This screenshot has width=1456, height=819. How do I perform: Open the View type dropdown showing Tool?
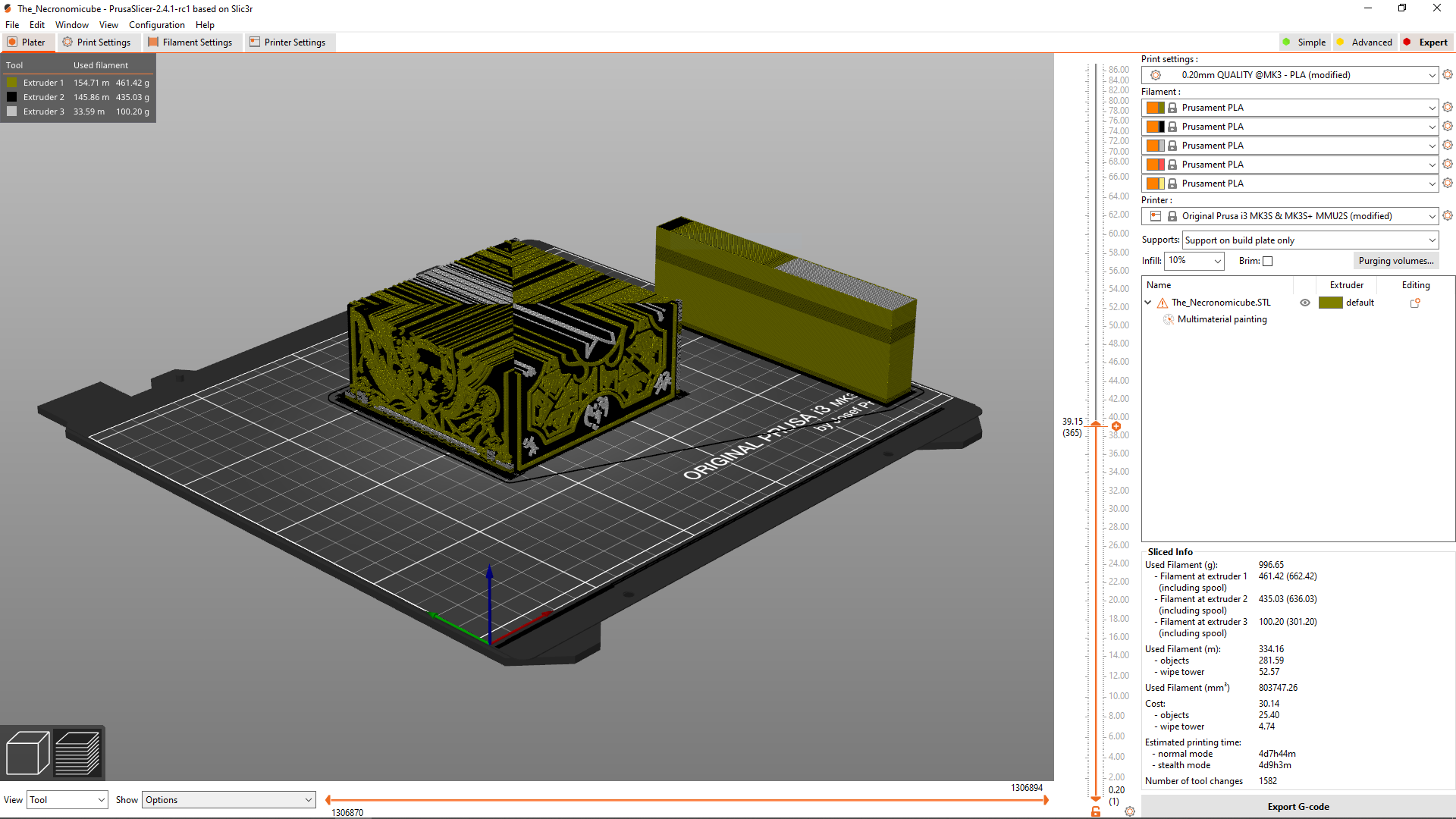(x=67, y=800)
